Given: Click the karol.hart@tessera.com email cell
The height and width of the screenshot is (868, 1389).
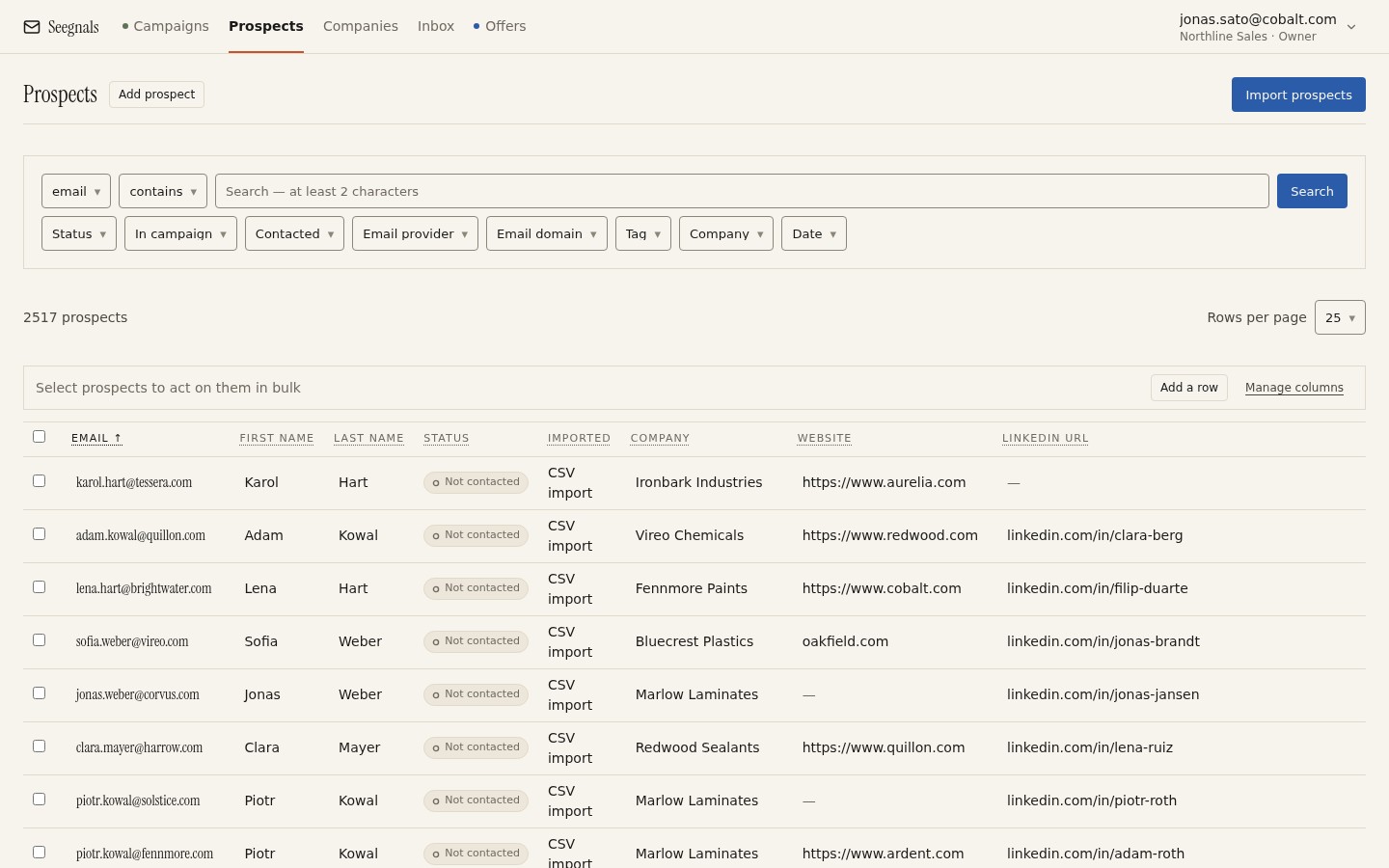Looking at the screenshot, I should 134,482.
